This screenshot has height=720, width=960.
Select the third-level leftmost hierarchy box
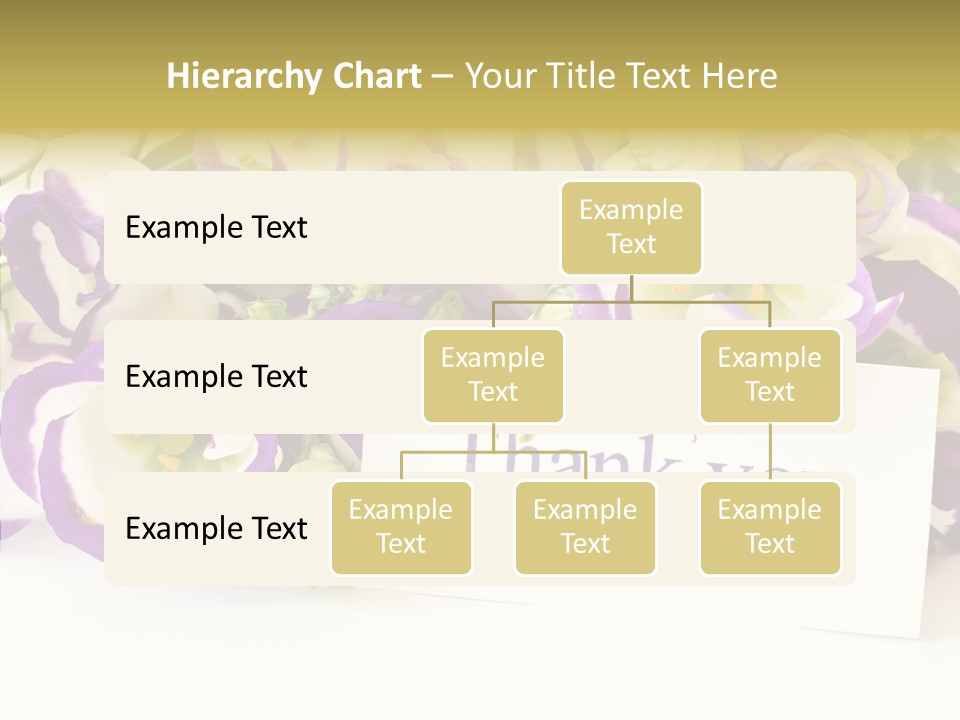(x=401, y=527)
